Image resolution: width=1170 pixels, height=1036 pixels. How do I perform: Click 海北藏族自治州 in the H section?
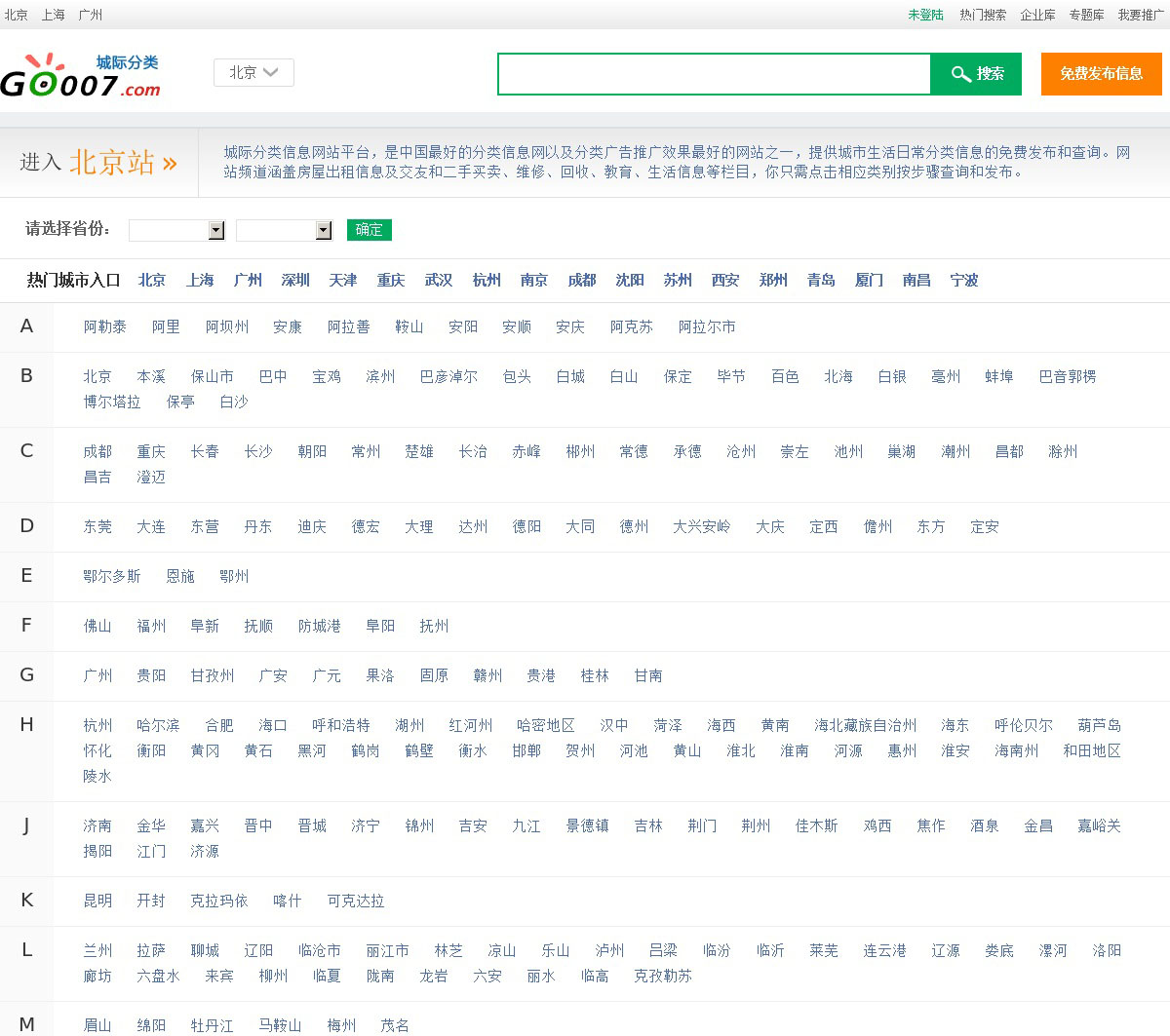click(x=865, y=726)
